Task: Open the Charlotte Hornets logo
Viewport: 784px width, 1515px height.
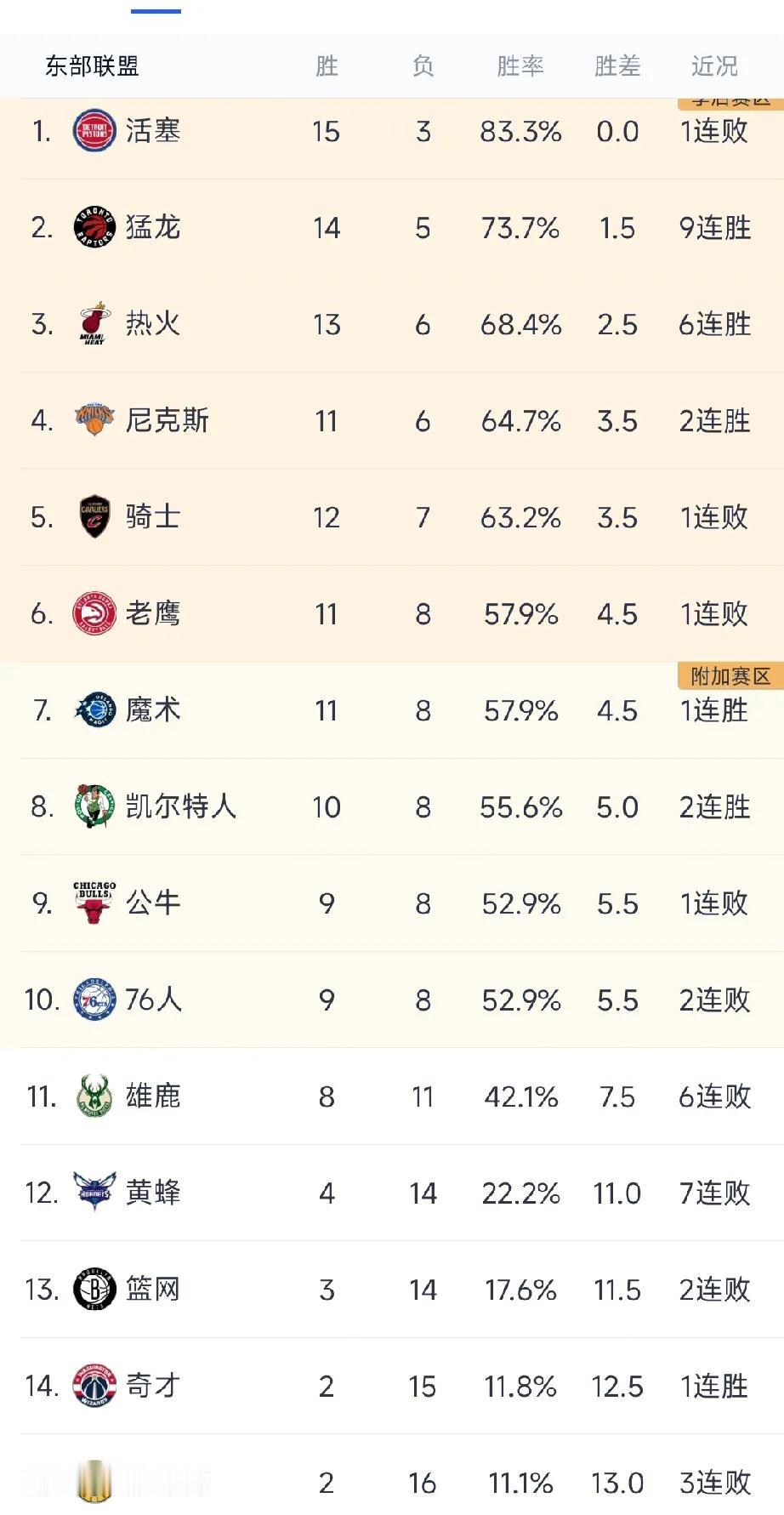Action: pos(94,1193)
